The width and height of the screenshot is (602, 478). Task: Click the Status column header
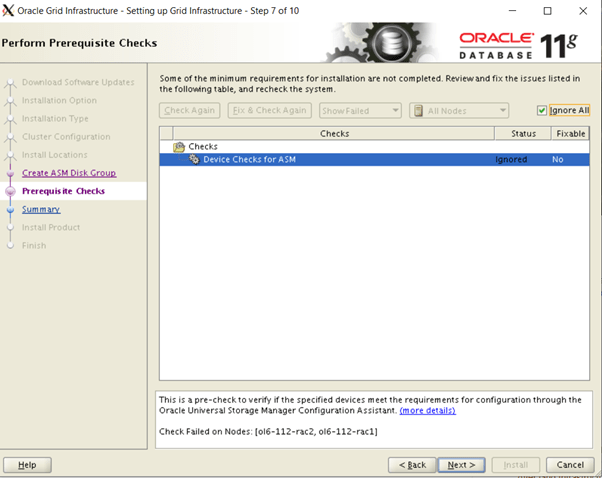click(x=523, y=133)
